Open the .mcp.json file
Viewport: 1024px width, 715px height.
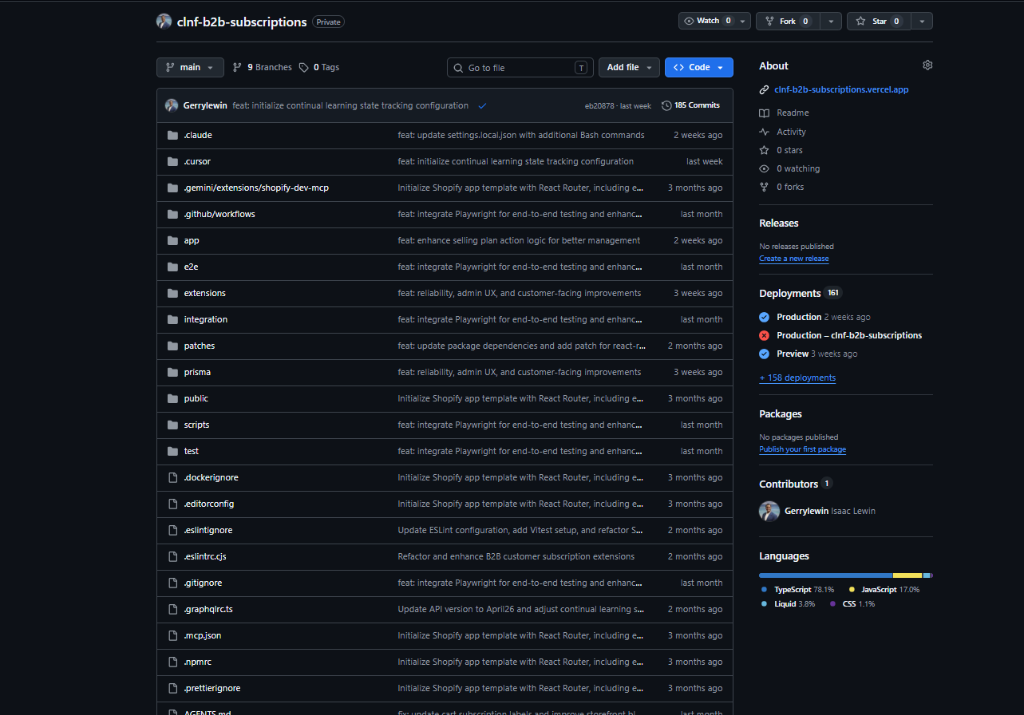202,636
